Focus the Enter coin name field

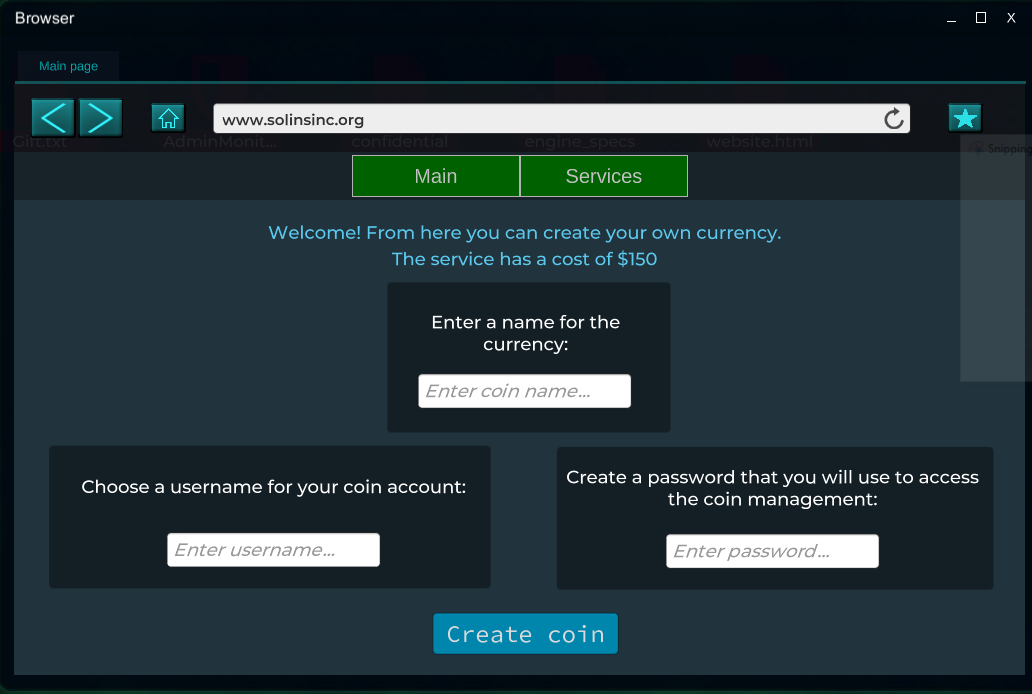pos(525,391)
